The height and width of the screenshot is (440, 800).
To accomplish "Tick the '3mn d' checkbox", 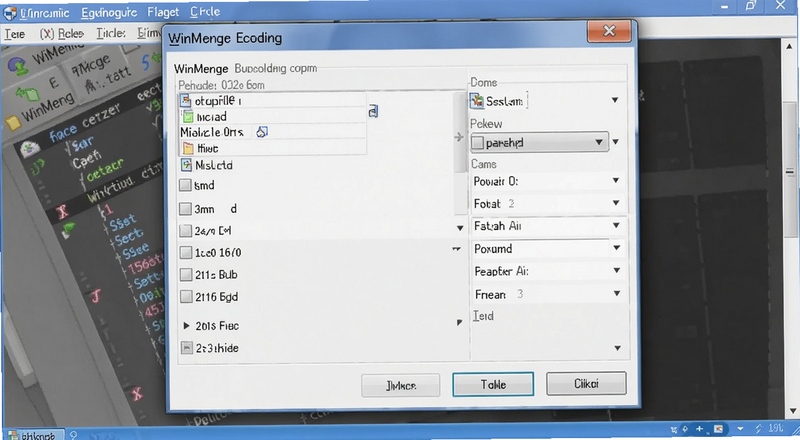I will point(186,208).
